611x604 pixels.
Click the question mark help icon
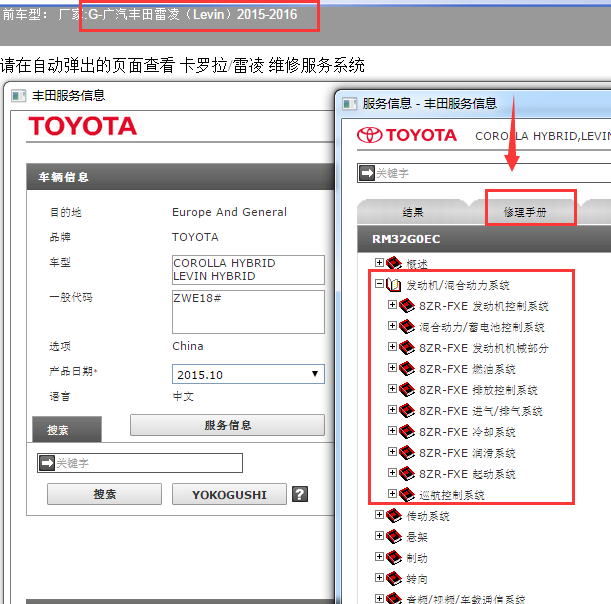coord(299,494)
